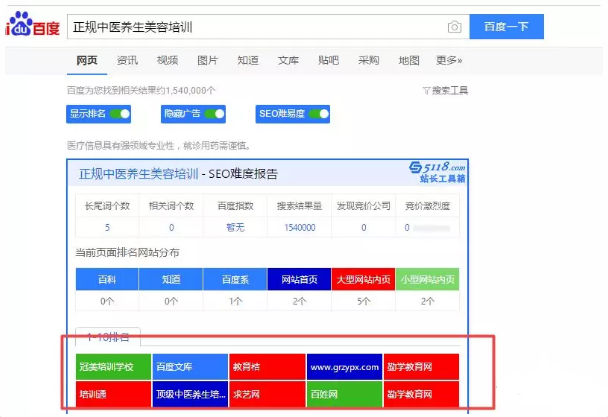
Task: Click the 搜索工具 filter icon
Action: (426, 91)
